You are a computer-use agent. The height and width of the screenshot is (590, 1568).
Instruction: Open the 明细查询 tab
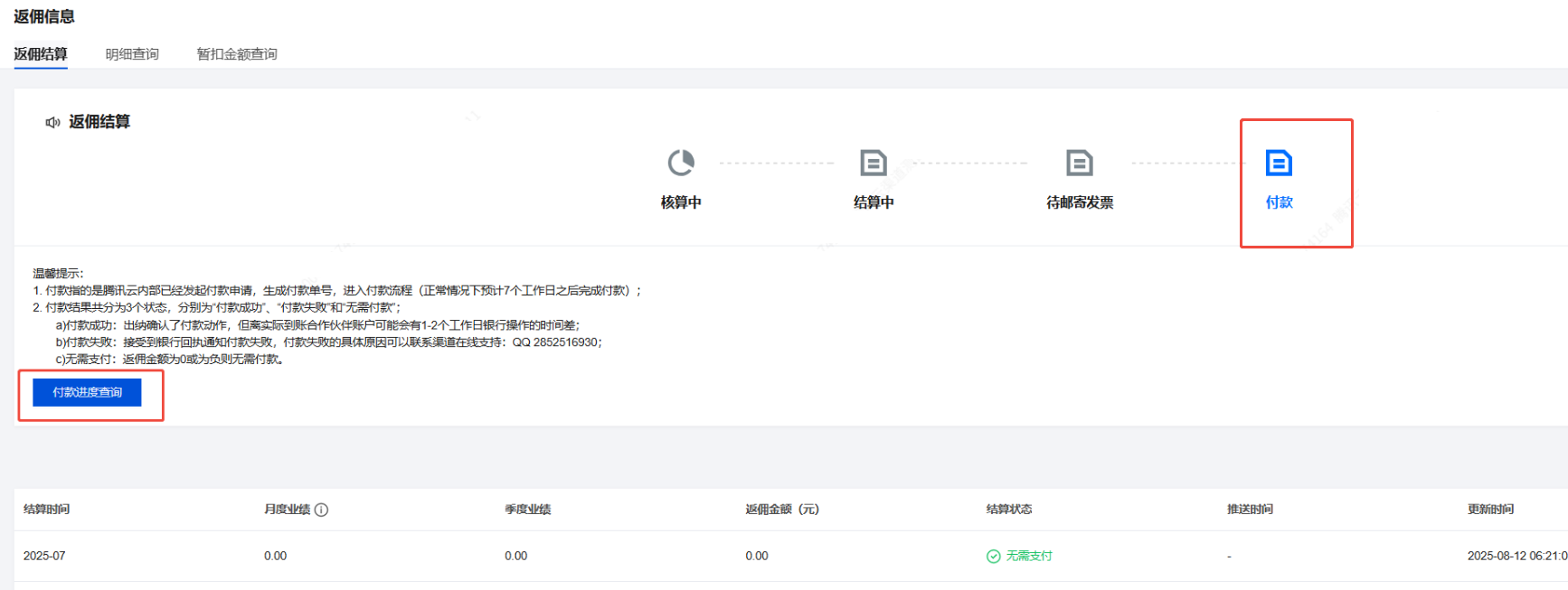point(132,54)
